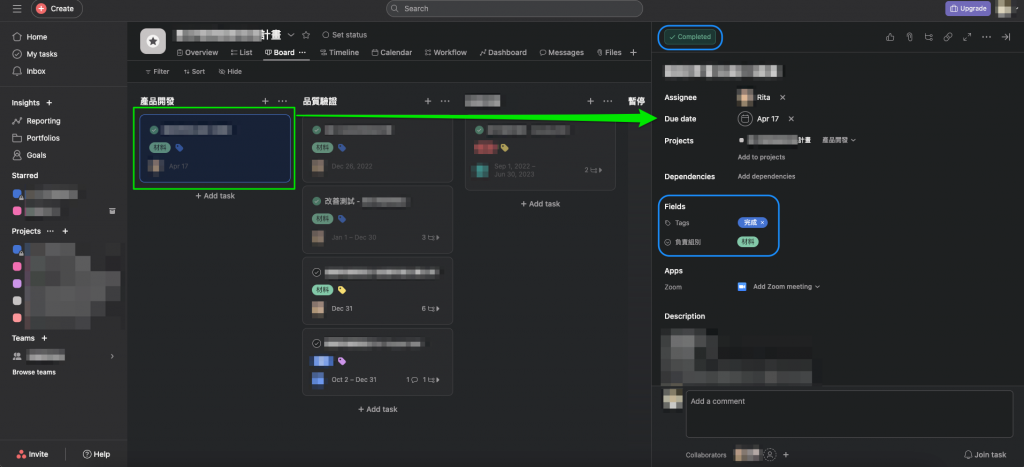
Task: Switch to Files tab
Action: [609, 52]
